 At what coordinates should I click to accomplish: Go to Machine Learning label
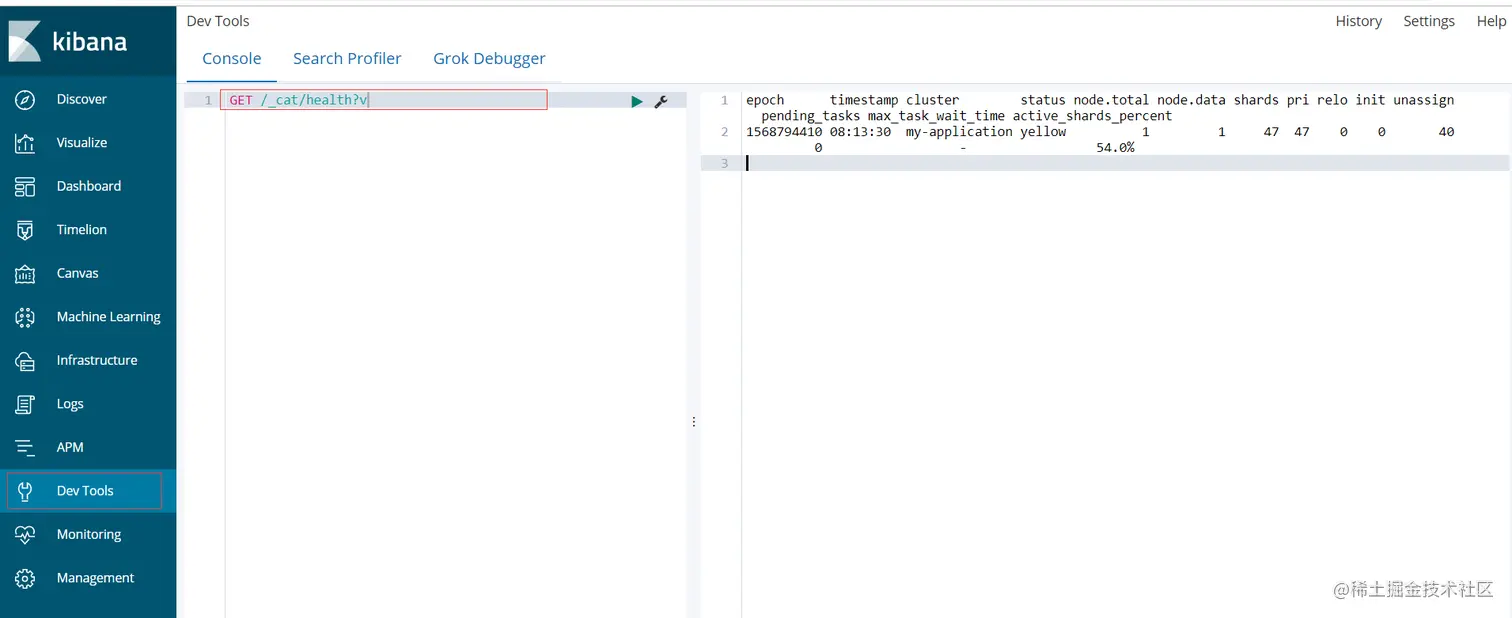(x=109, y=317)
